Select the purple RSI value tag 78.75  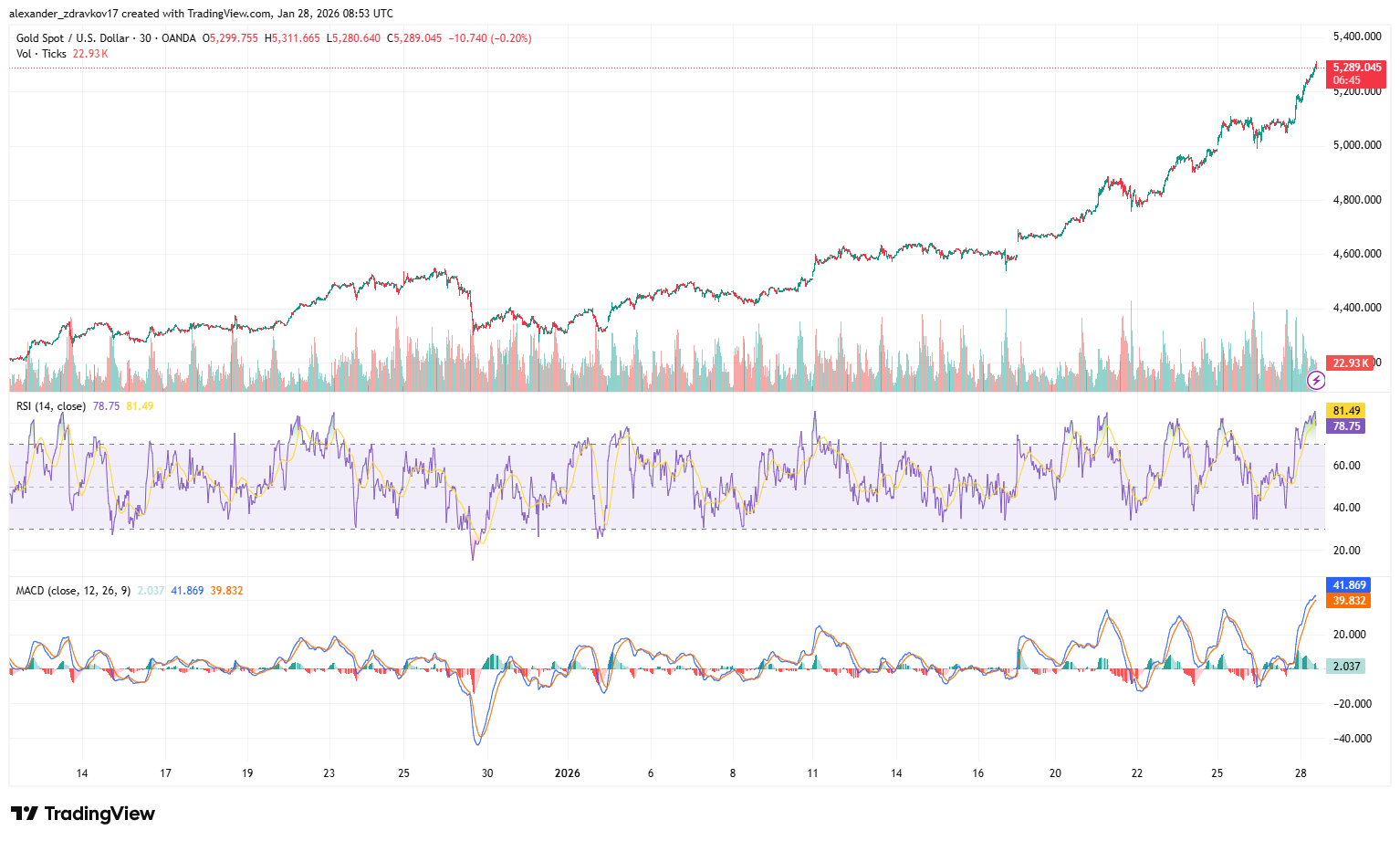(1347, 426)
